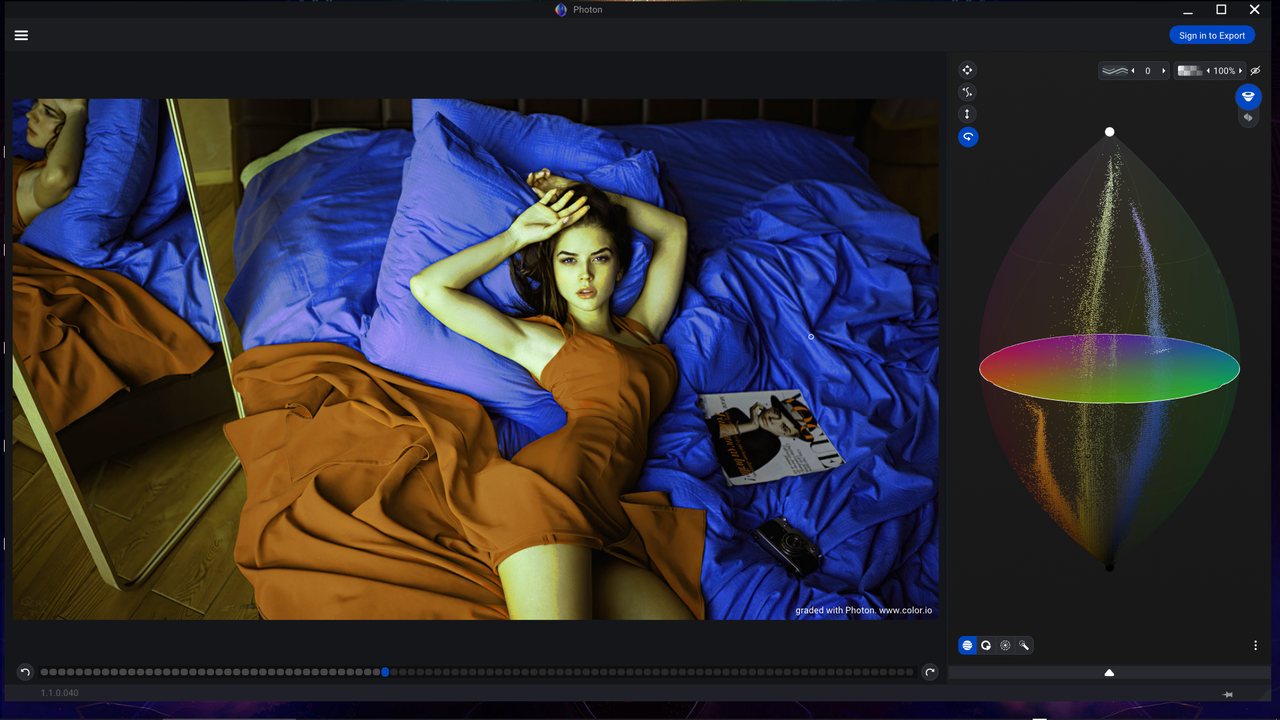Click the version text 1.1.0.040
The image size is (1280, 720).
tap(60, 693)
